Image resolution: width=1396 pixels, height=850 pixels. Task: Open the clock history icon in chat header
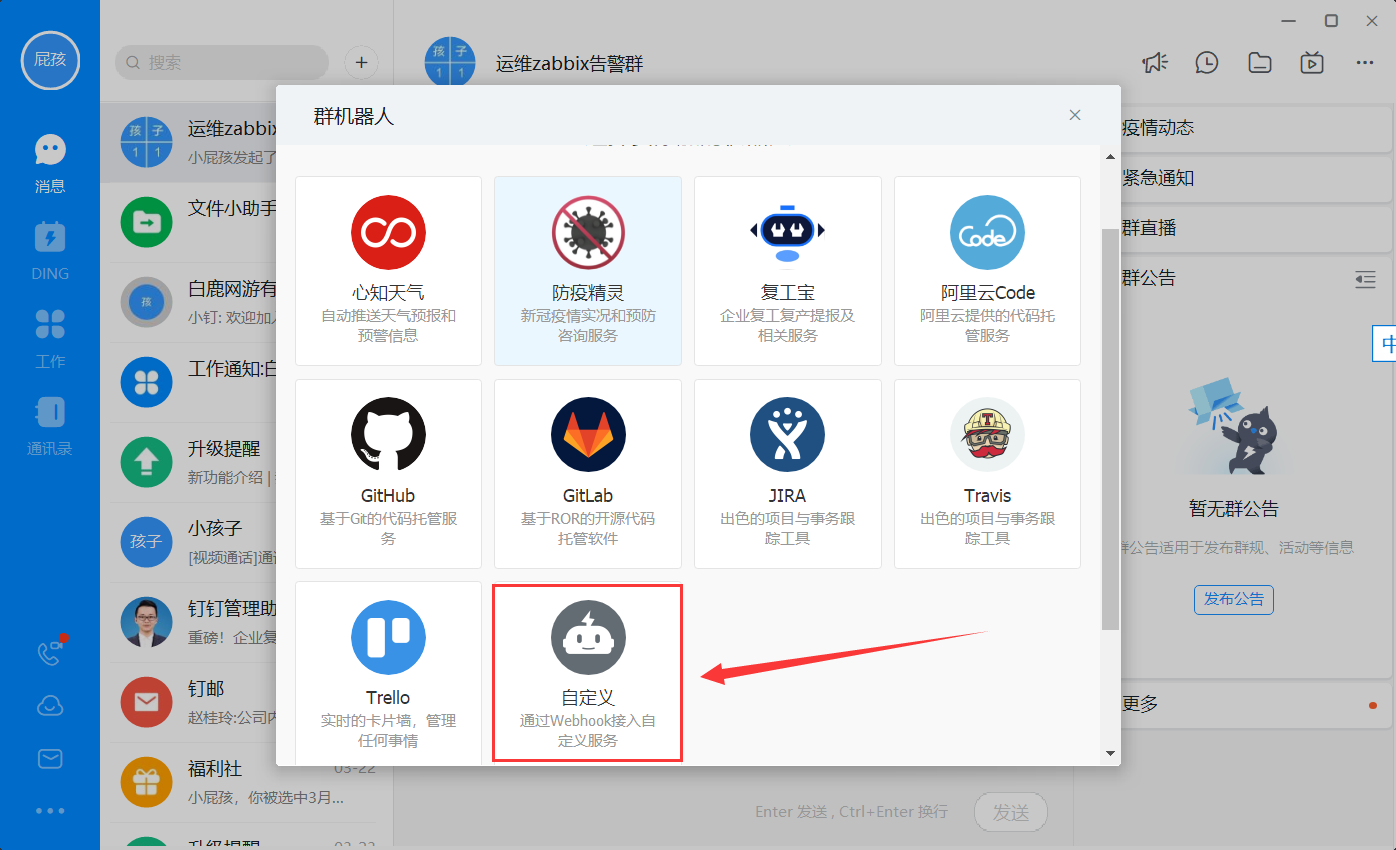click(1207, 62)
